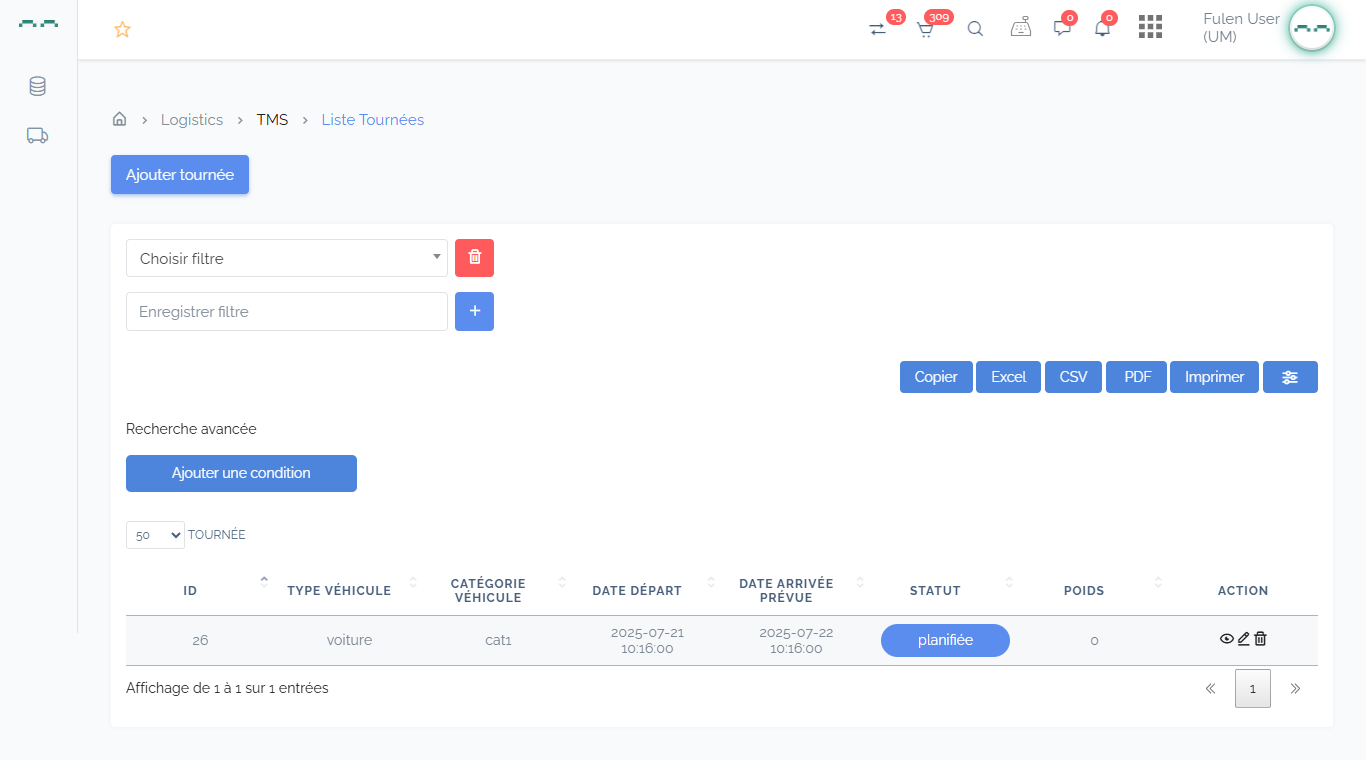
Task: Click the ID cell 26
Action: point(200,640)
